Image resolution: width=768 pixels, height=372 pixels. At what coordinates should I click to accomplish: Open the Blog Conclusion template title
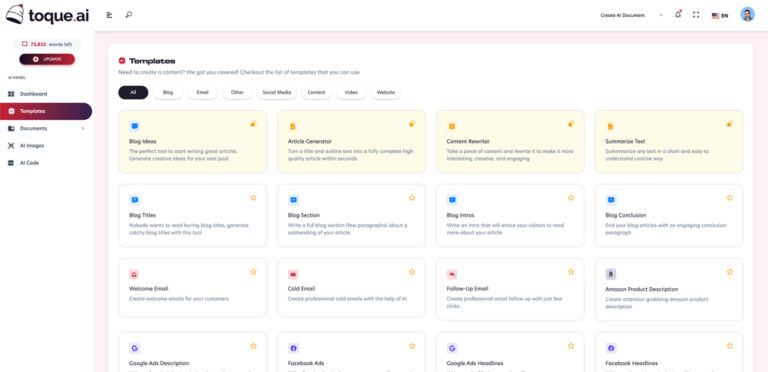click(x=625, y=215)
